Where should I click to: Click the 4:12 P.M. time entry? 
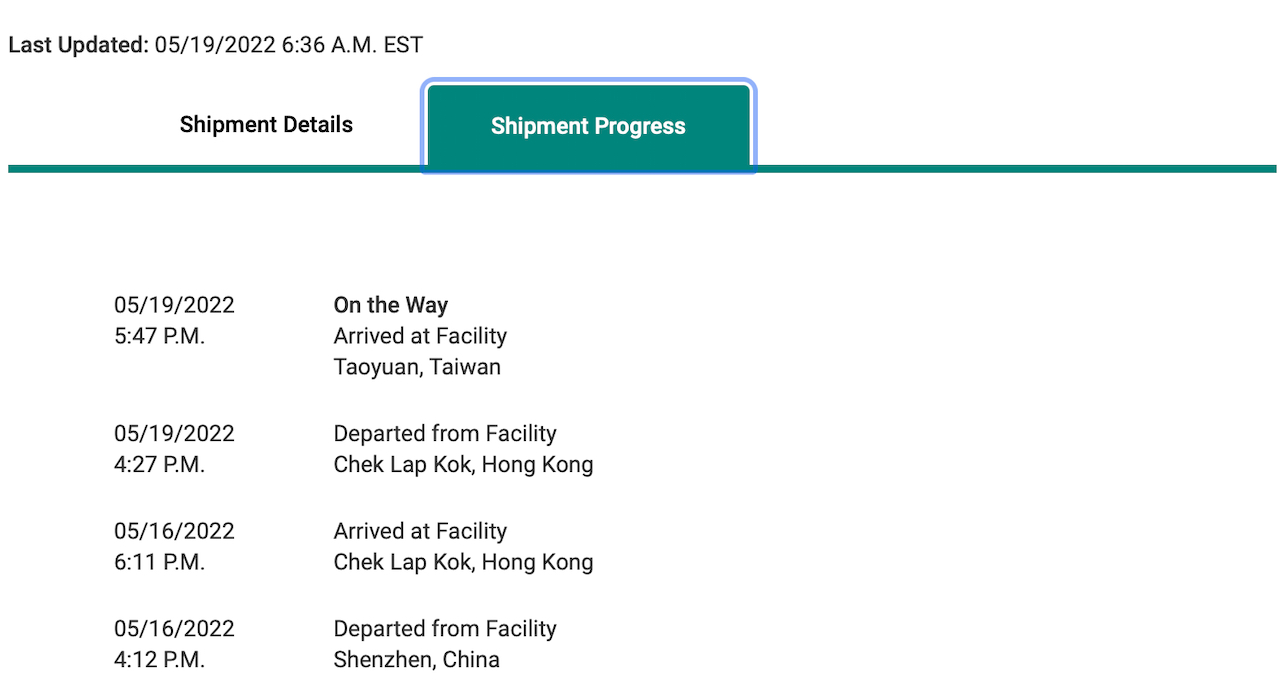coord(160,660)
